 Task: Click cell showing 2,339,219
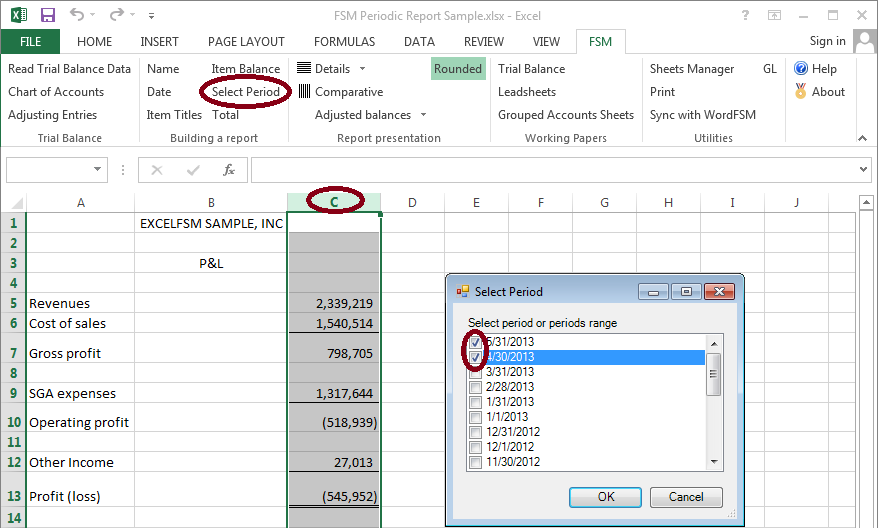click(x=334, y=303)
